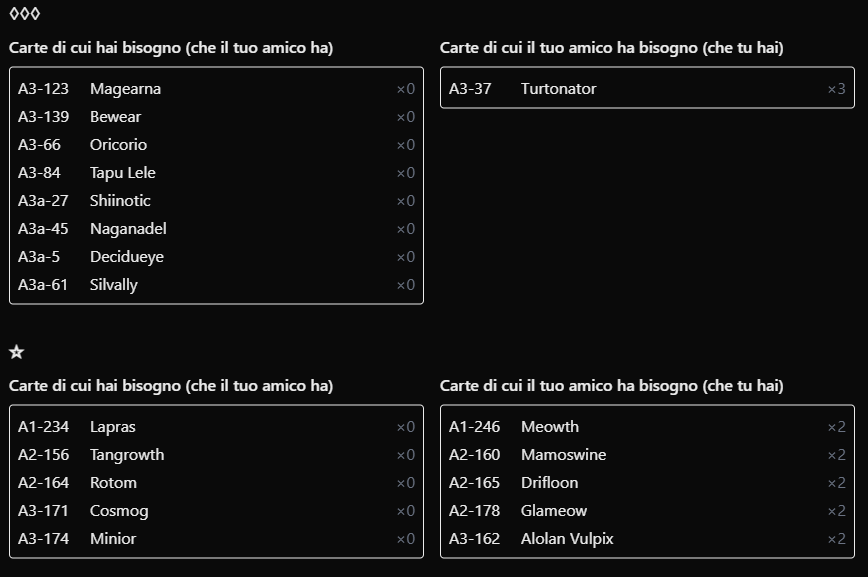Choose the Bewear card entry
The image size is (868, 577).
216,117
